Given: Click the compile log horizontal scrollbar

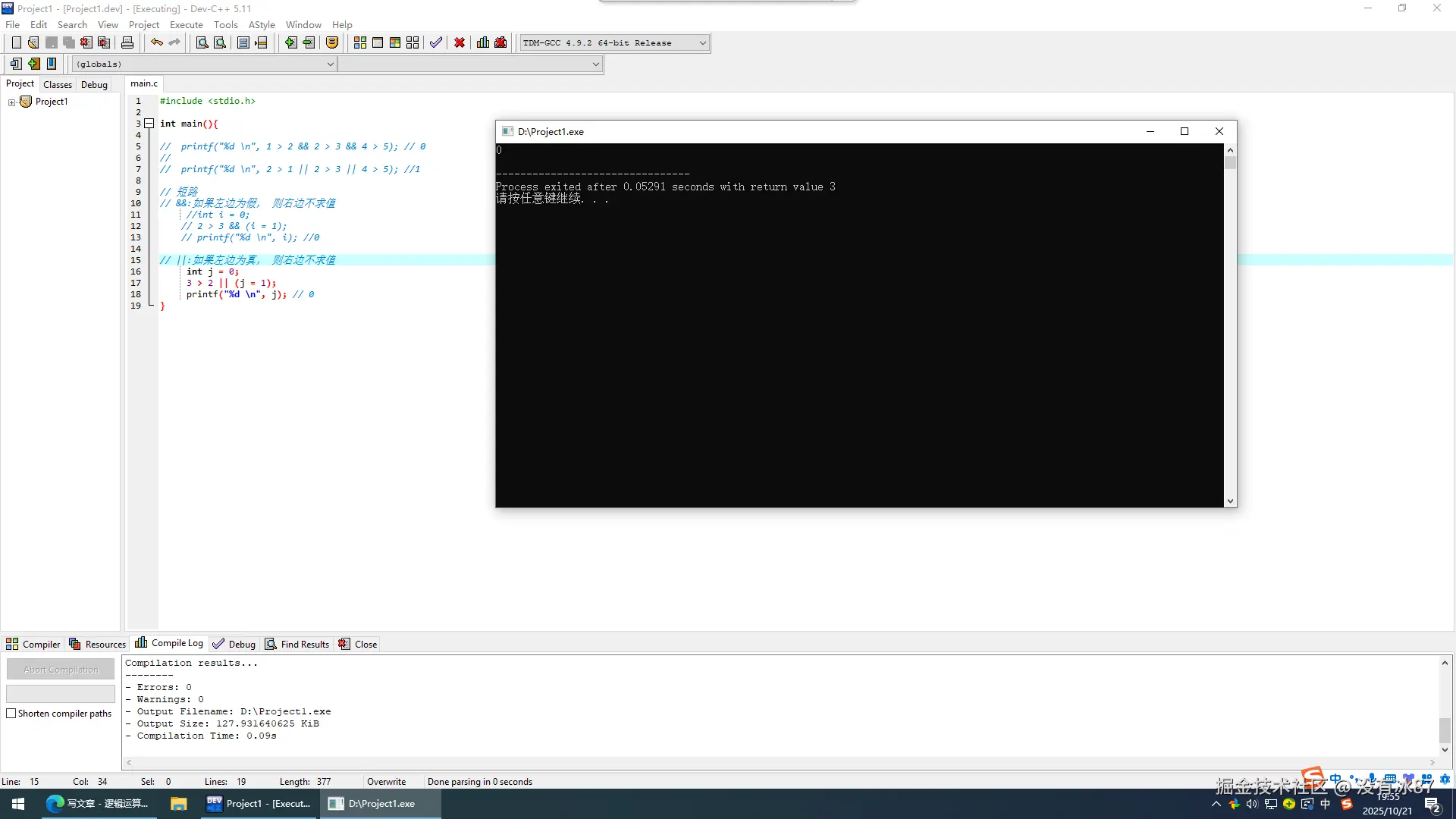Looking at the screenshot, I should click(781, 762).
